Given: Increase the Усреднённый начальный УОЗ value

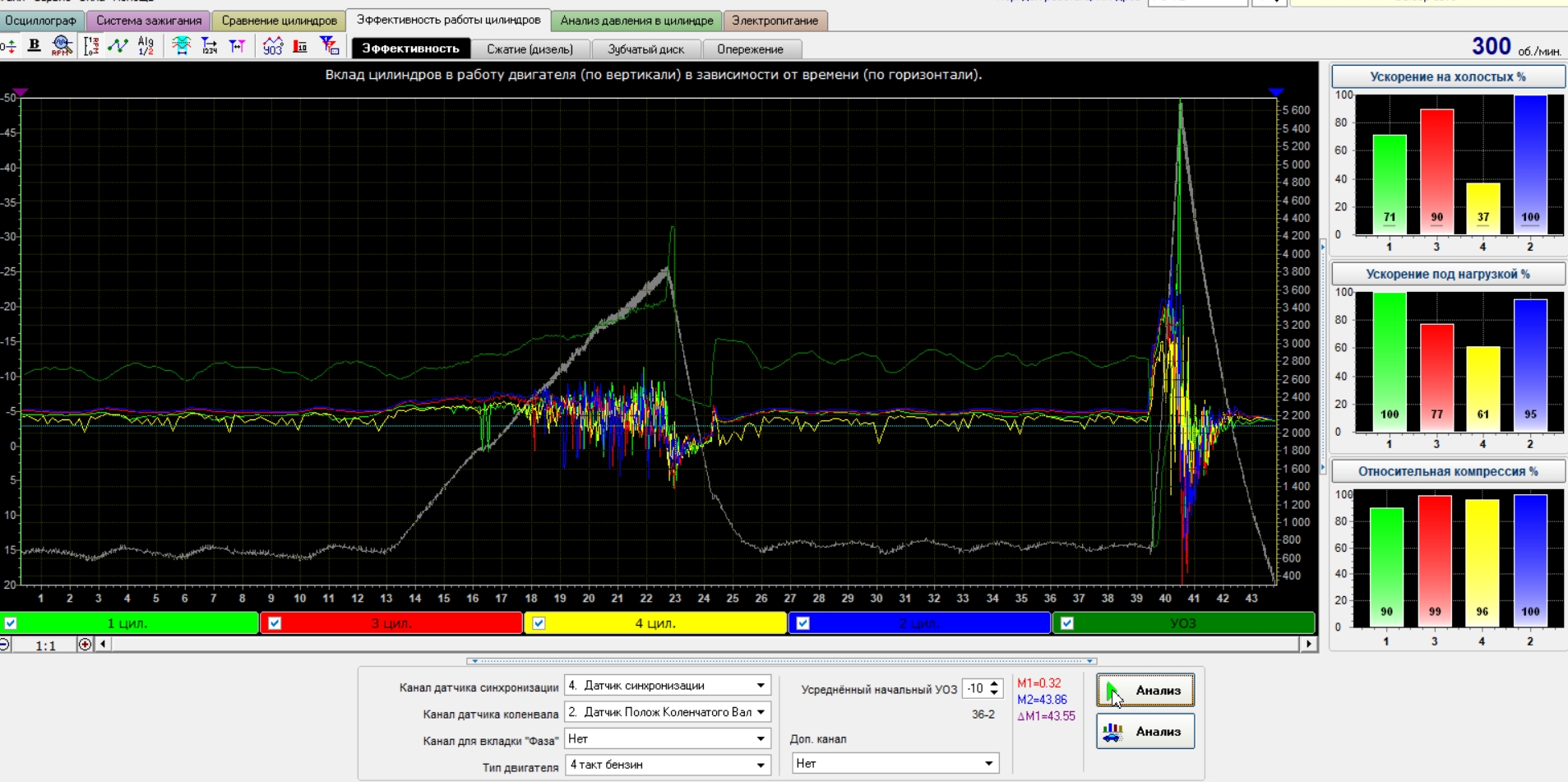Looking at the screenshot, I should (995, 683).
